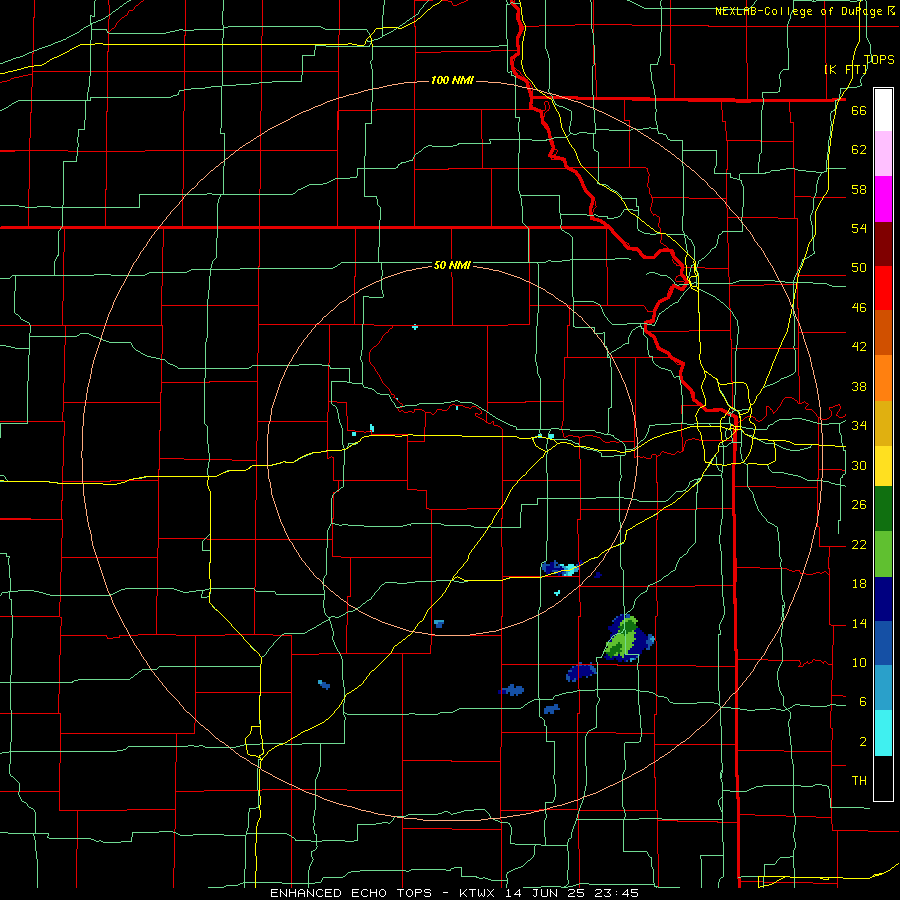
Task: Select the "TOPS" legend heading
Action: pyautogui.click(x=879, y=59)
